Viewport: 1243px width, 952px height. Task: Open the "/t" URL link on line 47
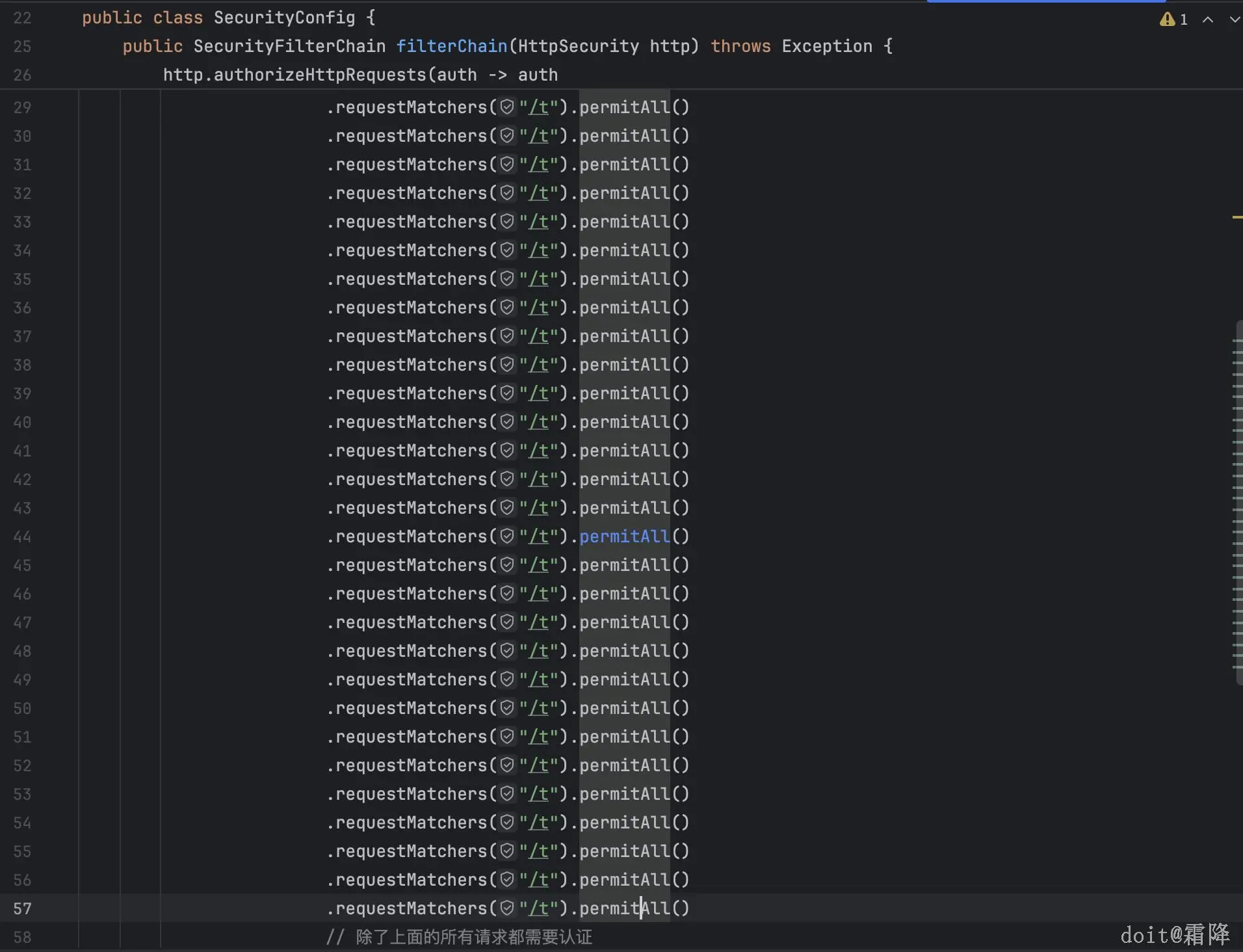(x=539, y=622)
